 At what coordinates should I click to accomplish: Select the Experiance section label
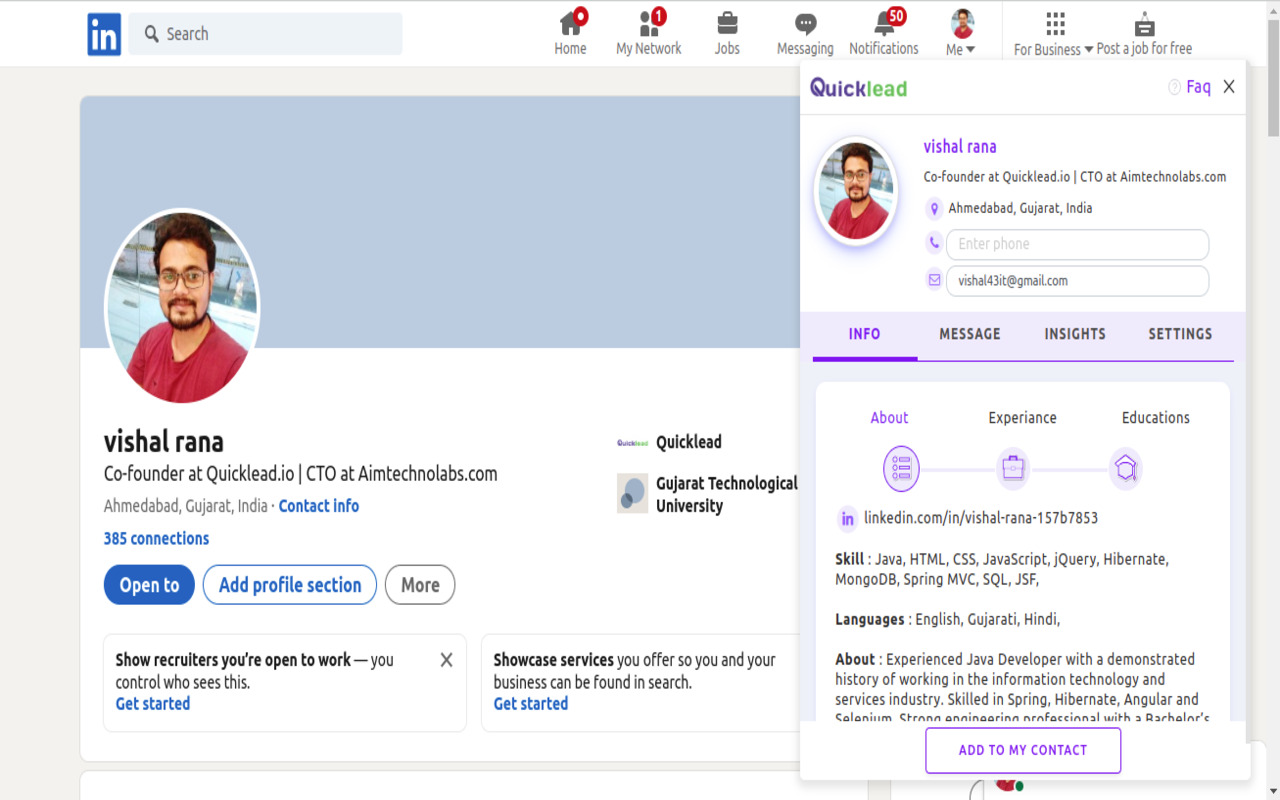pyautogui.click(x=1022, y=418)
